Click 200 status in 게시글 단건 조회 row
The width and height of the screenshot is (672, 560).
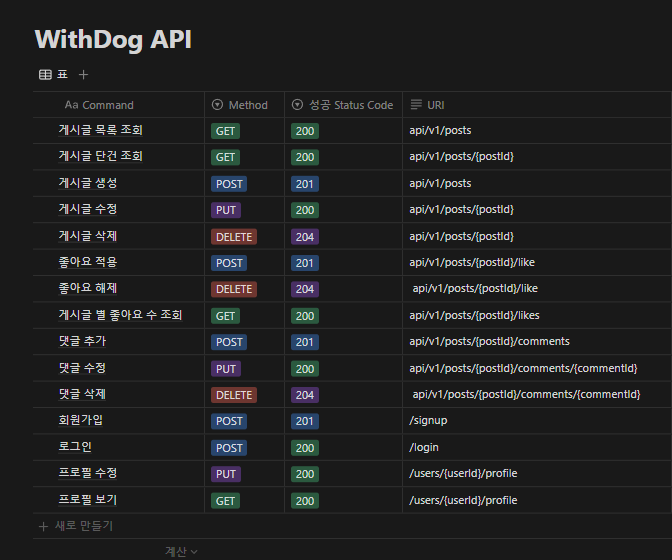pos(305,157)
